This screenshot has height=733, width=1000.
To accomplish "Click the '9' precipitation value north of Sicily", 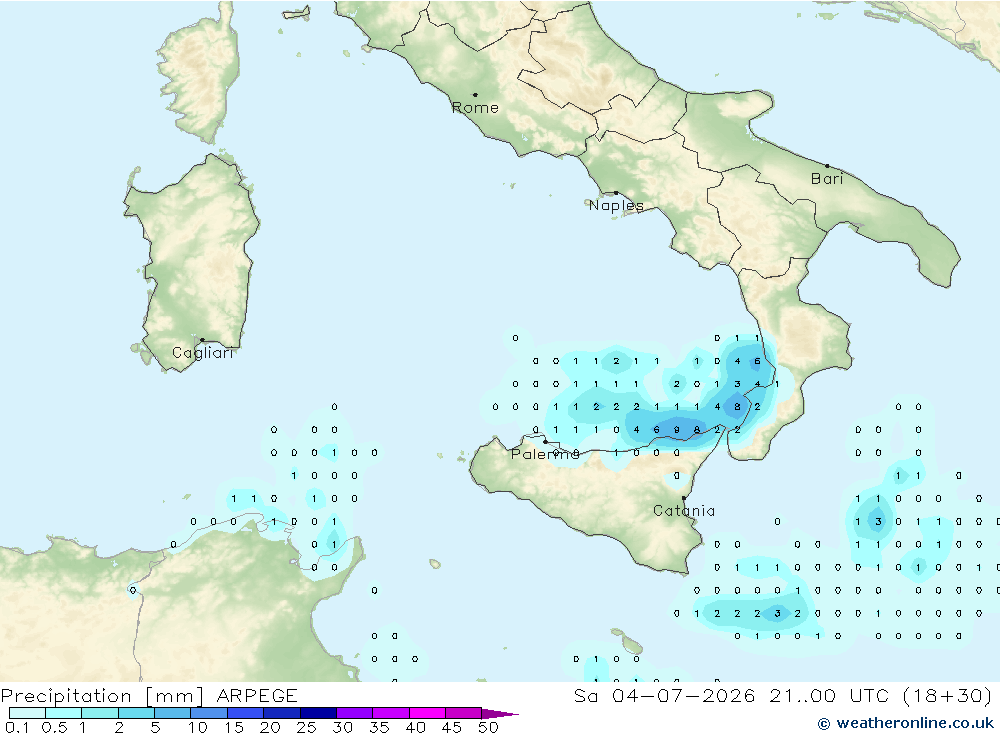I will click(x=677, y=430).
